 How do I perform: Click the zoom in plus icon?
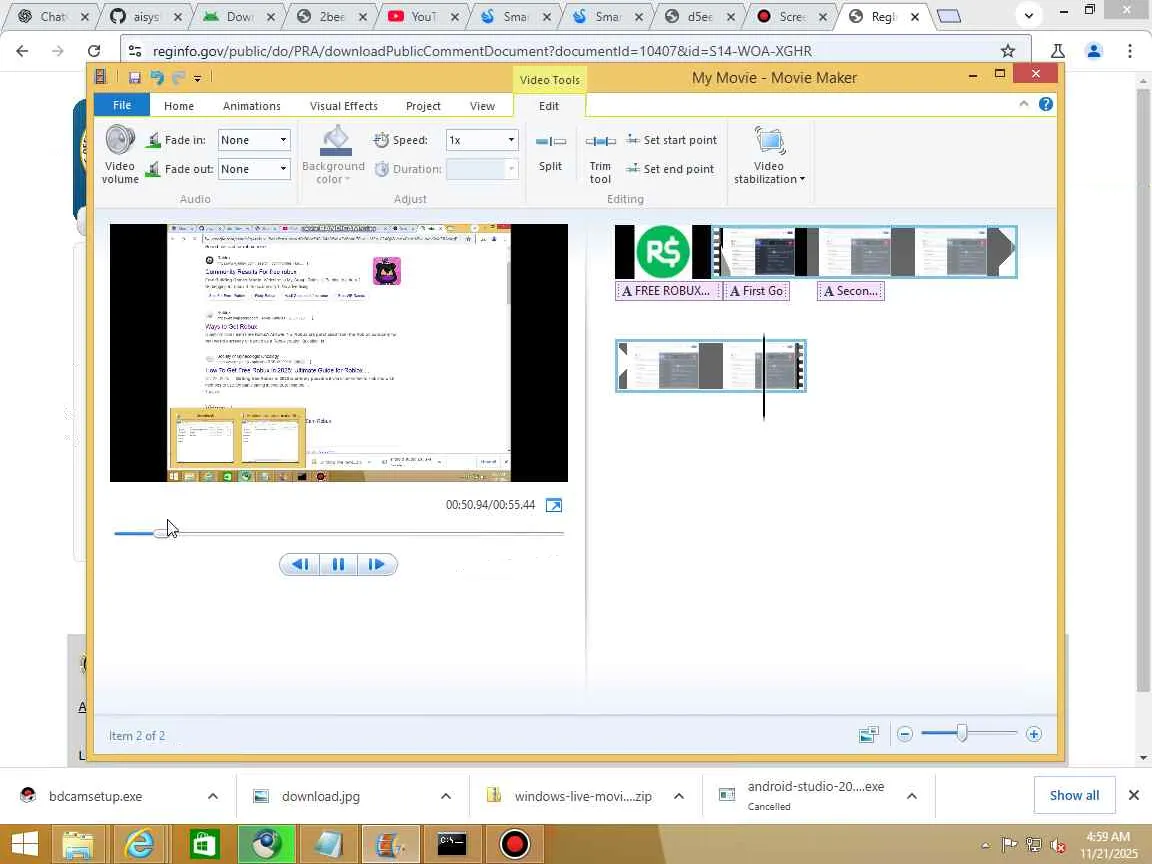coord(1034,734)
